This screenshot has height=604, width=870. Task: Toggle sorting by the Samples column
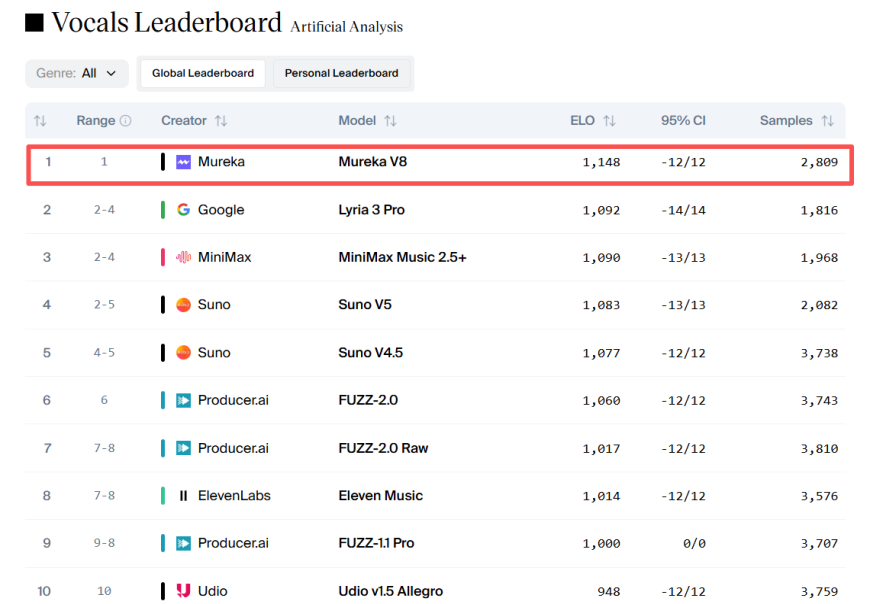point(827,121)
